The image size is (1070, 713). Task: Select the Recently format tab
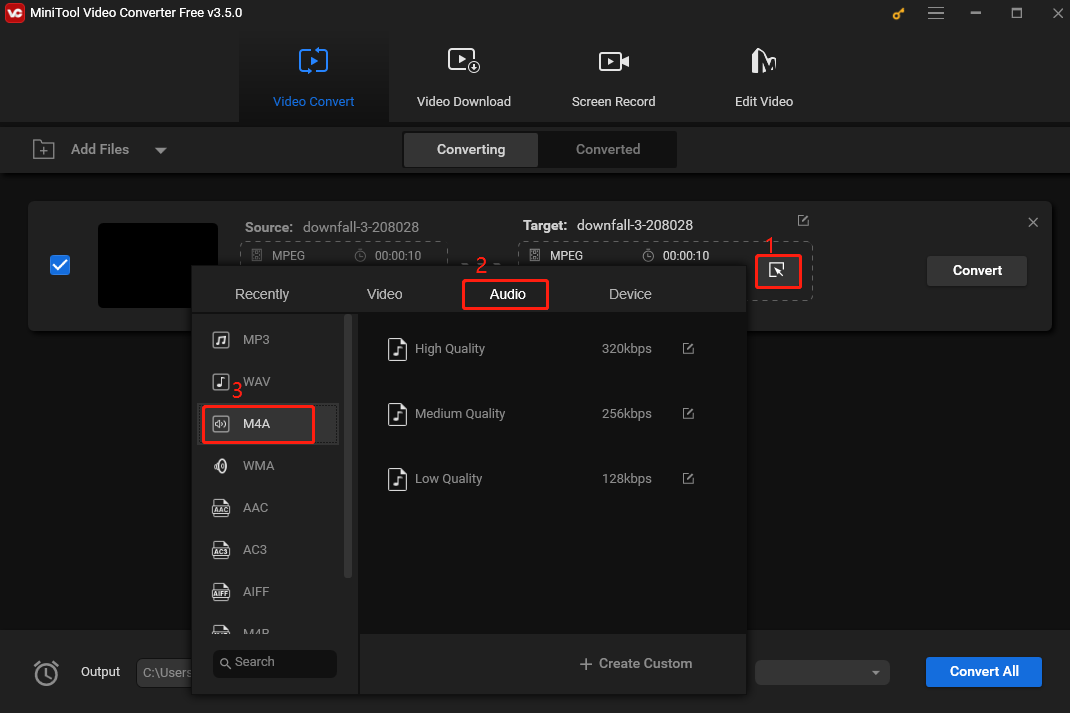click(x=262, y=294)
